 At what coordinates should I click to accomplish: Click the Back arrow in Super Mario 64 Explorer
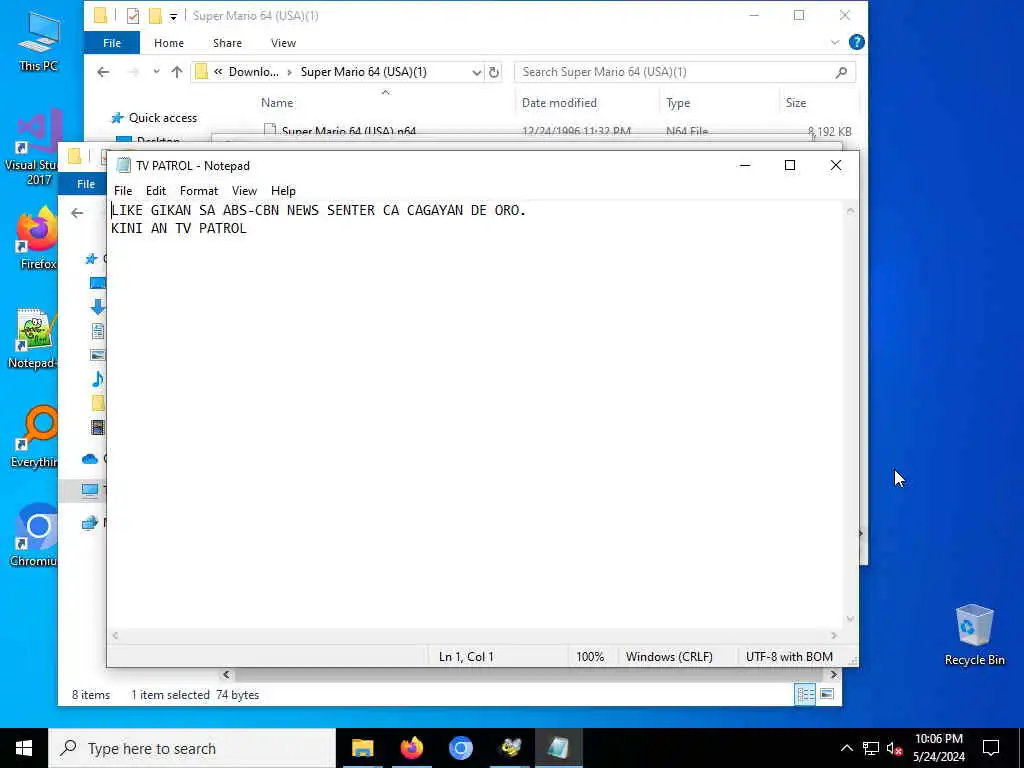[x=103, y=72]
